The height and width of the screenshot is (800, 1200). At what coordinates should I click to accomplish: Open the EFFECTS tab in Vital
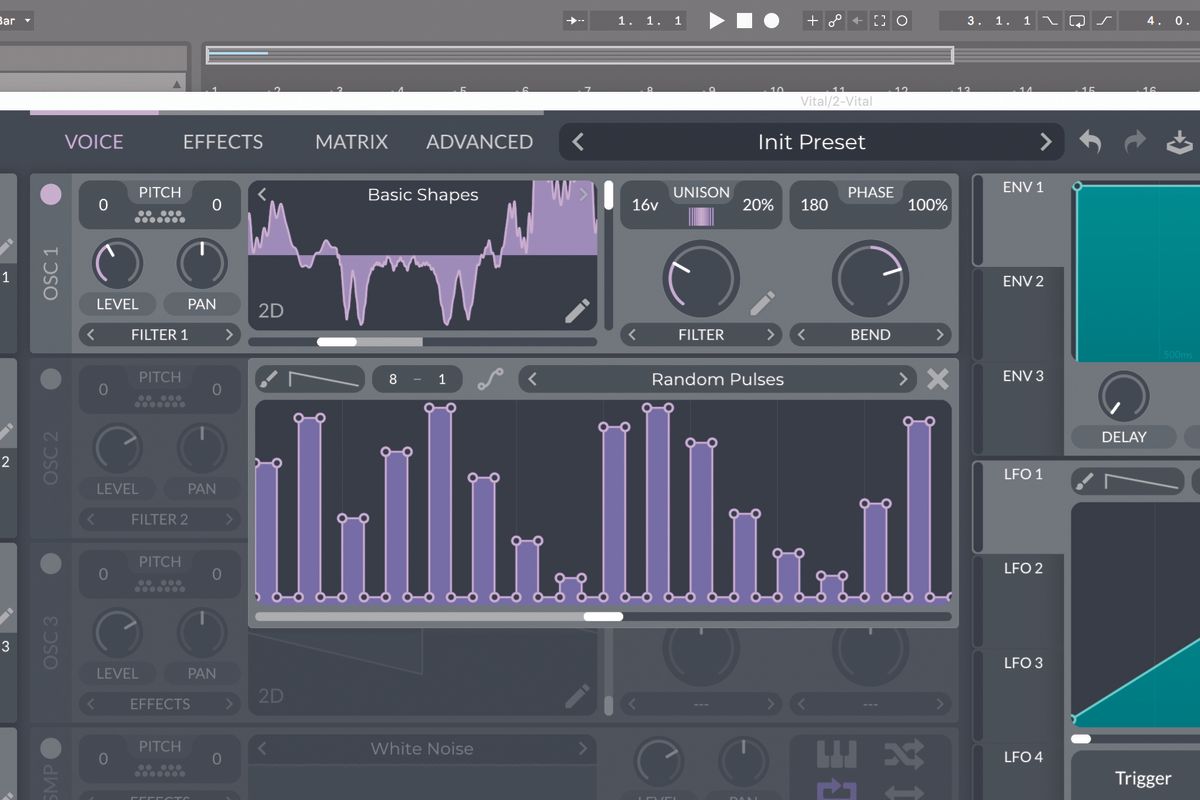[x=222, y=141]
